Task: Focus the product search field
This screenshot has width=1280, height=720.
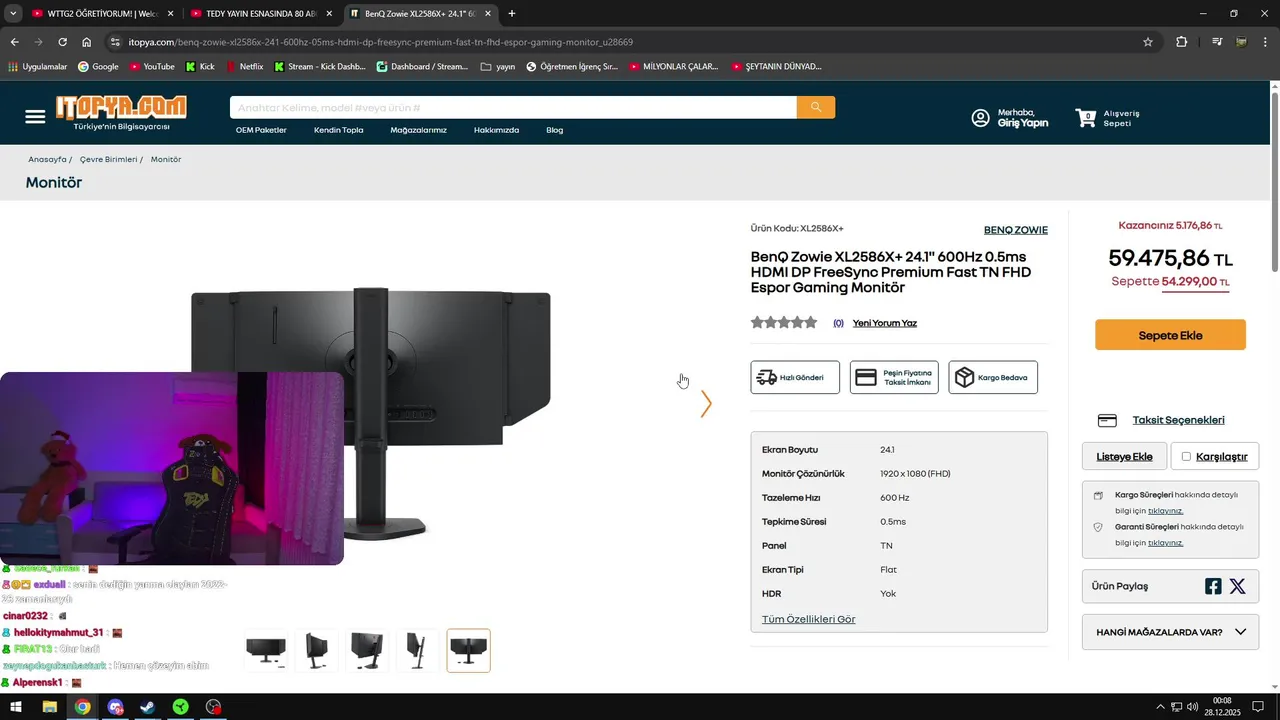Action: click(513, 107)
